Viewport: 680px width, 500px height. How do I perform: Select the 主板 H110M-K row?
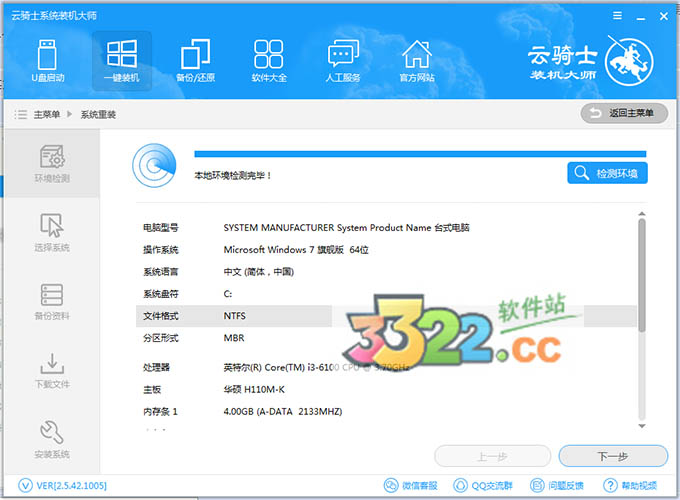386,389
